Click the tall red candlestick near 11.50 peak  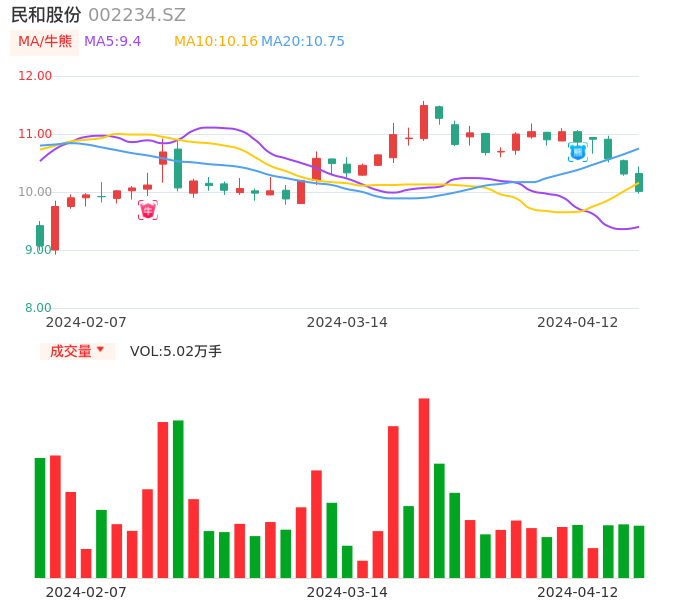tap(424, 122)
